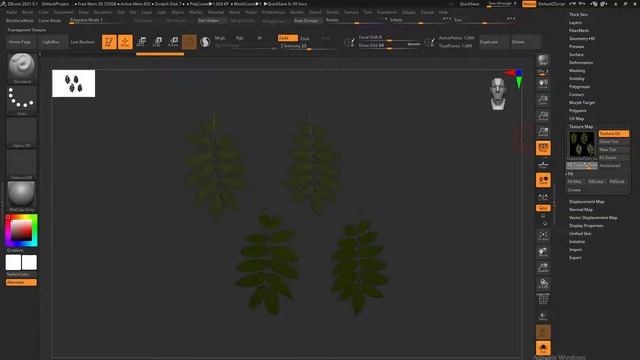Select the Scale transform icon

[158, 42]
